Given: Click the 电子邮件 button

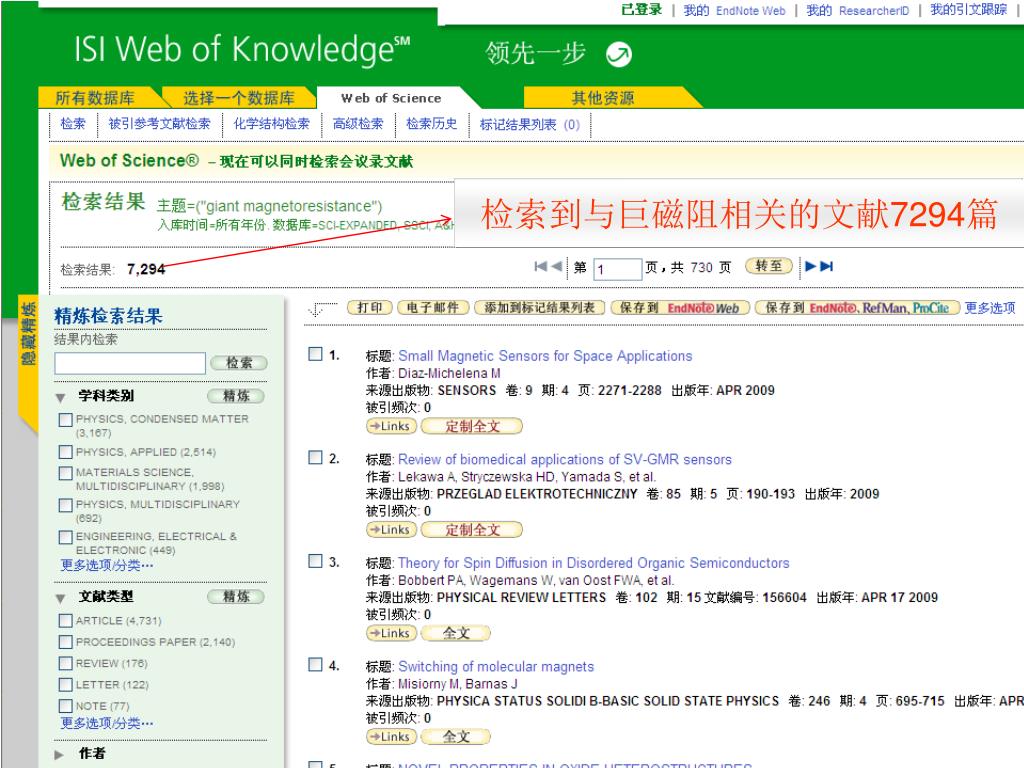Looking at the screenshot, I should click(433, 308).
